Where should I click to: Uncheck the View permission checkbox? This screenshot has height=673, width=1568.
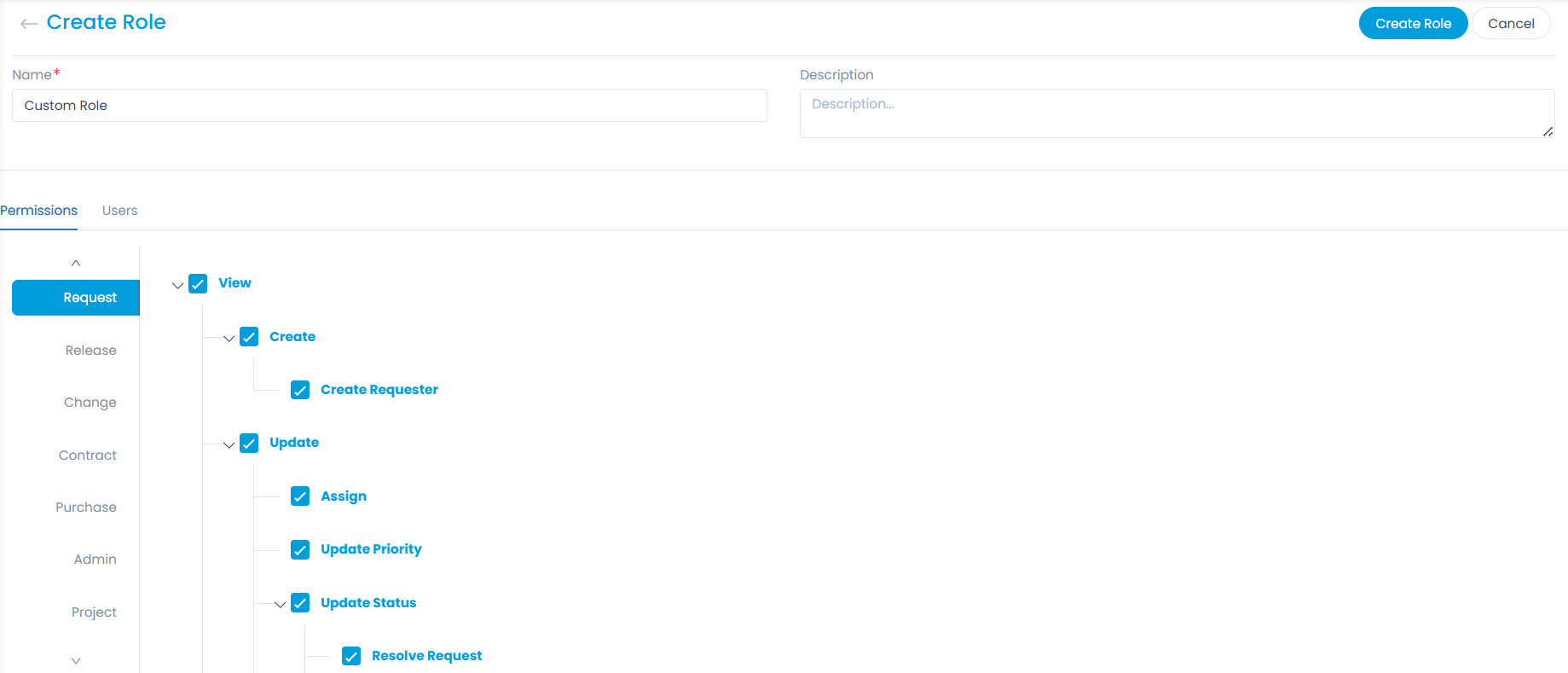[x=198, y=284]
